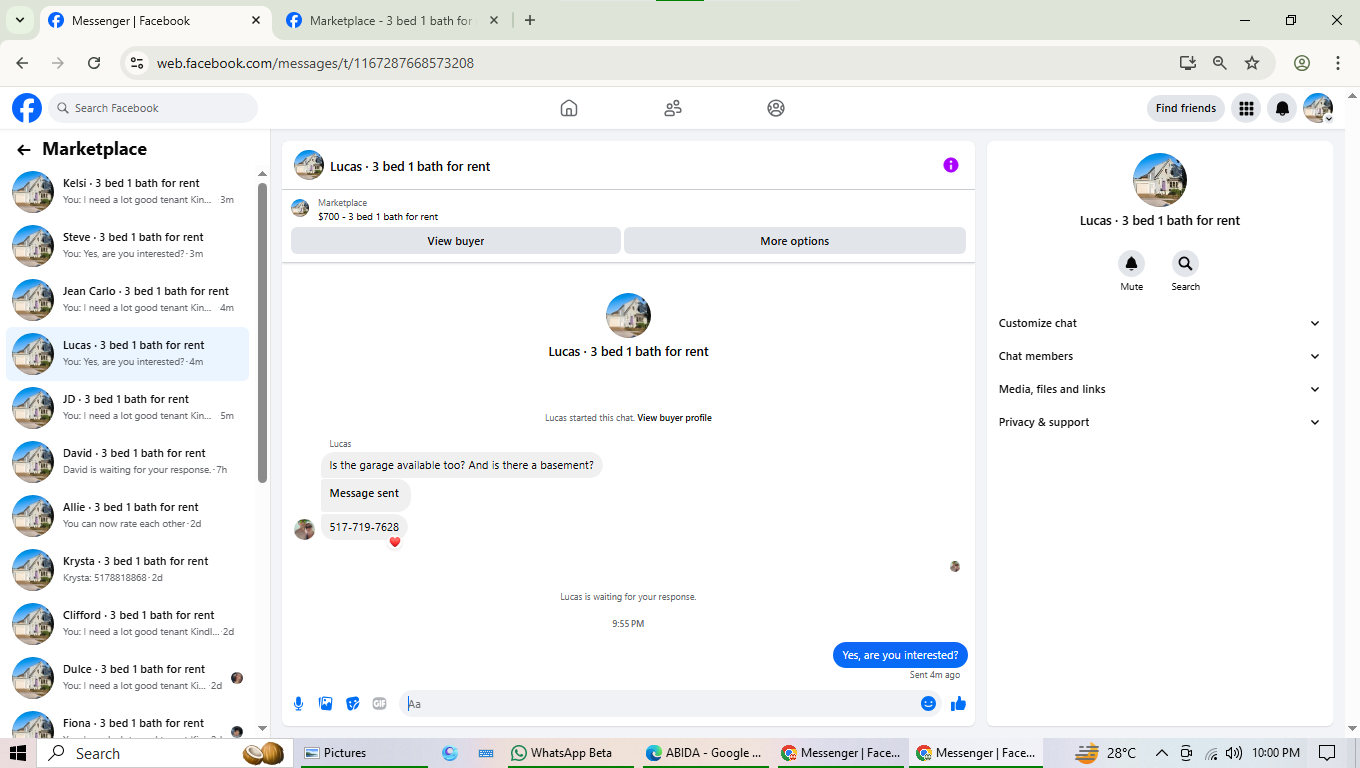View site information icon in address bar
This screenshot has height=768, width=1360.
(137, 63)
